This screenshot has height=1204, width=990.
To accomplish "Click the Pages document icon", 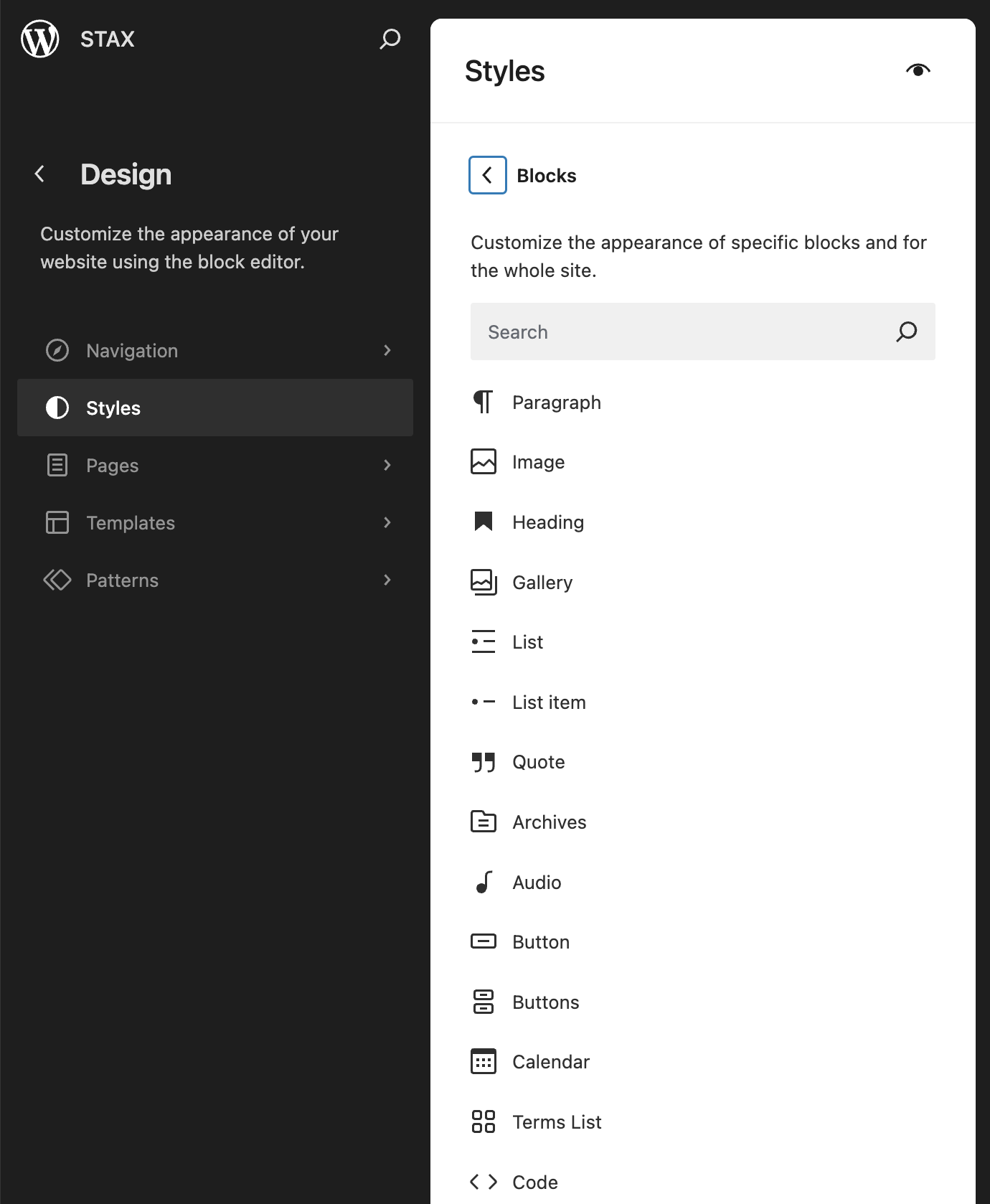I will 57,465.
